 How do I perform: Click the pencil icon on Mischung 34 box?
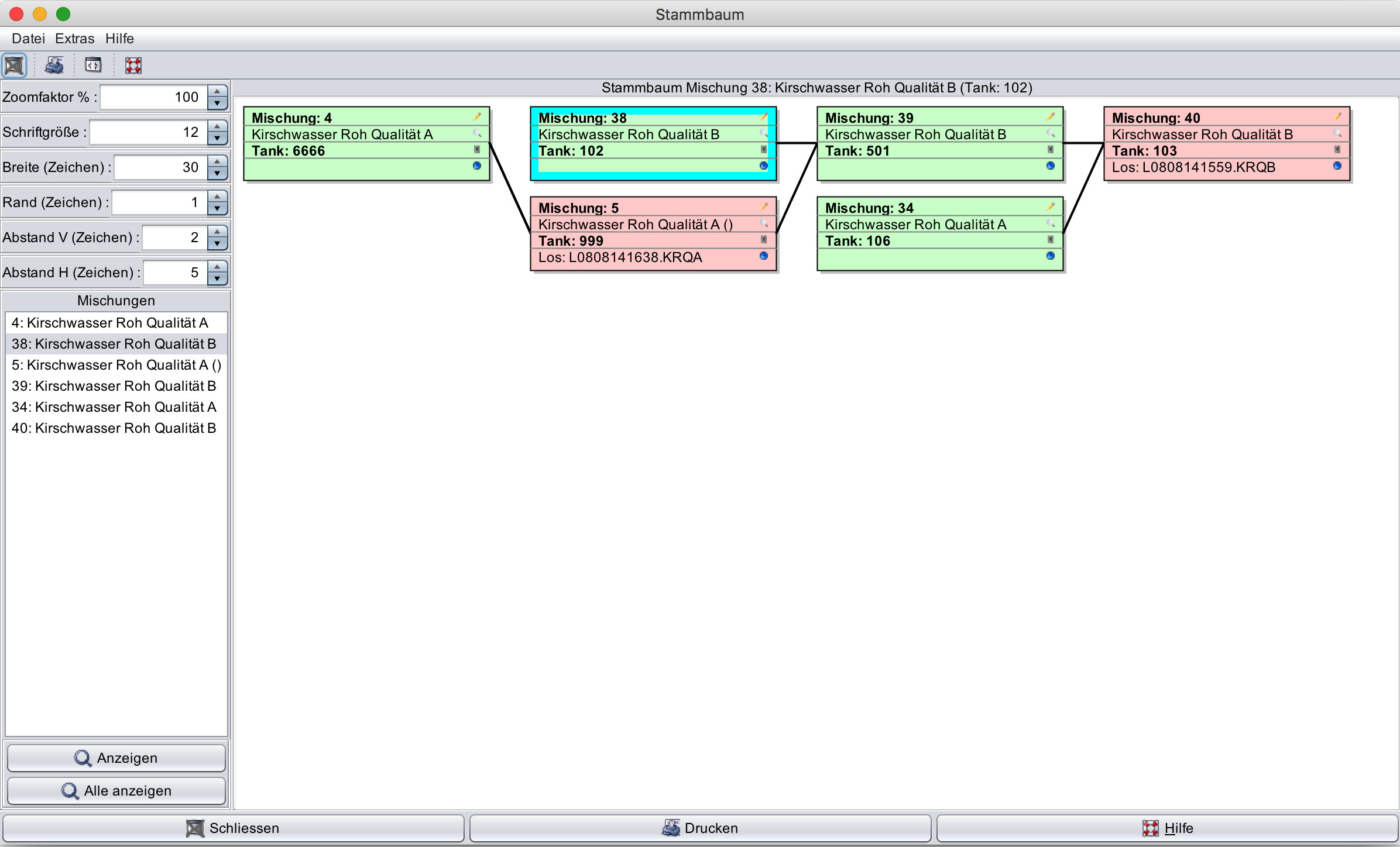[1051, 206]
